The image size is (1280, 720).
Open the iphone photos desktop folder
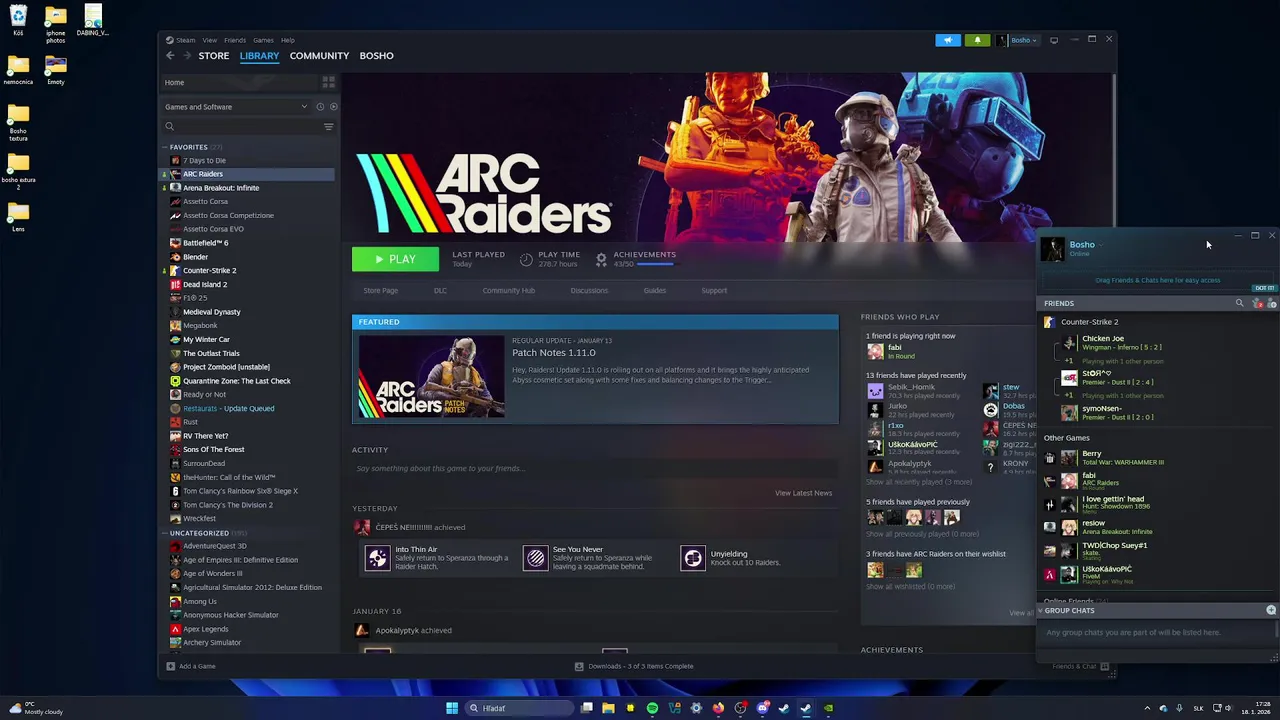(56, 25)
